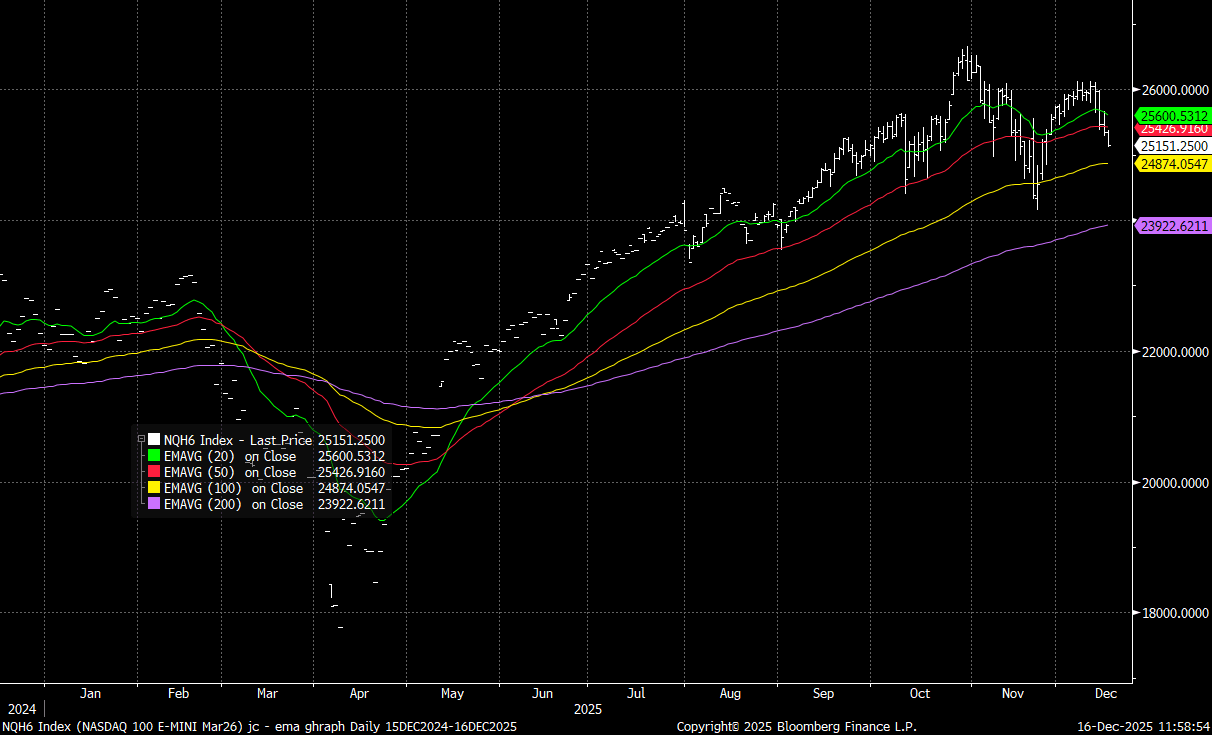The height and width of the screenshot is (735, 1212).
Task: Click the 18000.0000 y-axis label
Action: tap(1174, 614)
